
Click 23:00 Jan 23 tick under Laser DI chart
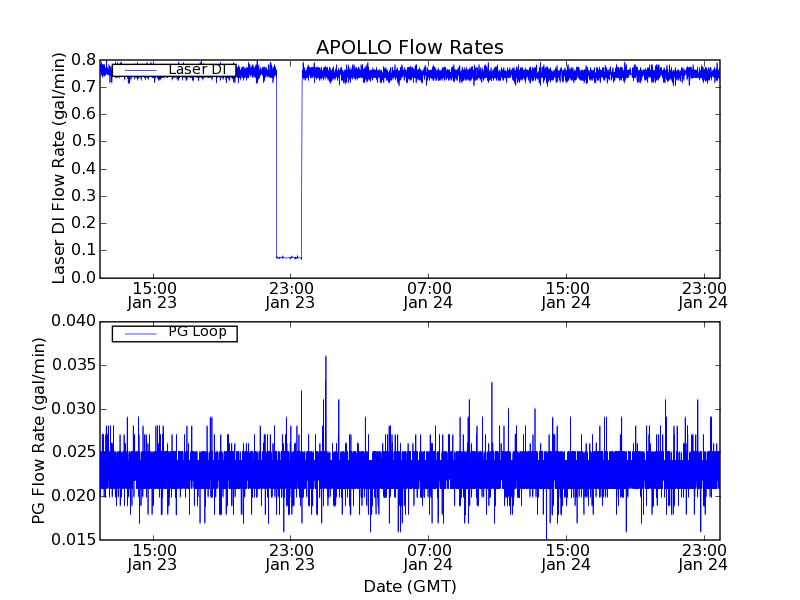(x=290, y=294)
